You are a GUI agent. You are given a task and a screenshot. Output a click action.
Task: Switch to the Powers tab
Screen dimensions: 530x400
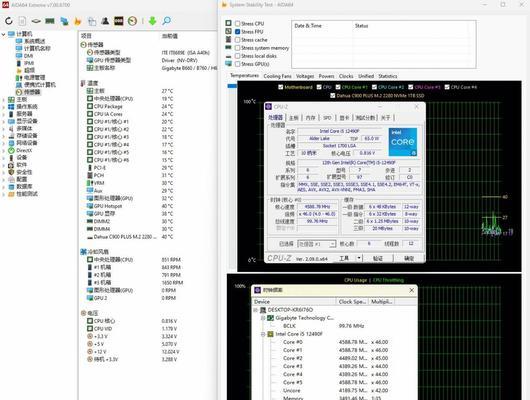coord(326,76)
